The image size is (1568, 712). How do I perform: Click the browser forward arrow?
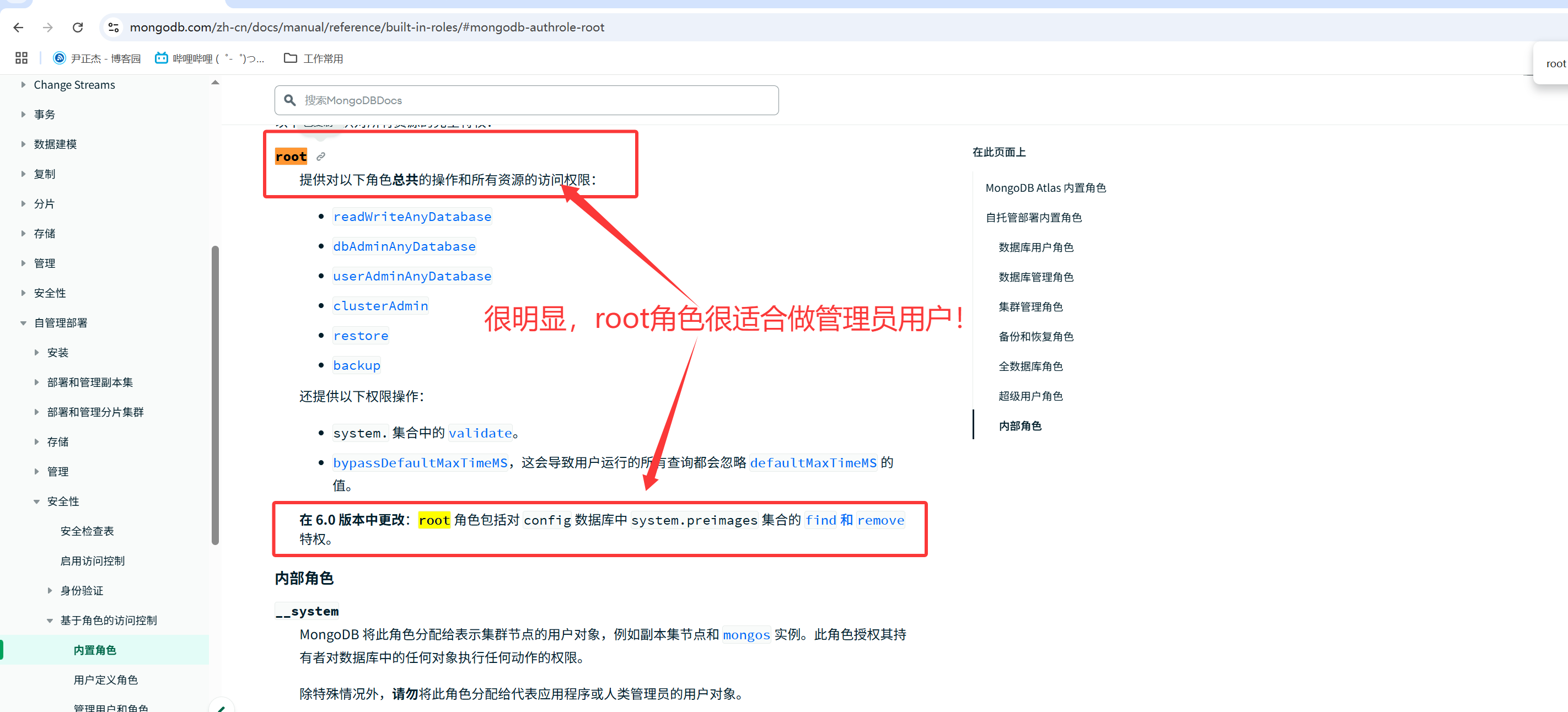(48, 28)
